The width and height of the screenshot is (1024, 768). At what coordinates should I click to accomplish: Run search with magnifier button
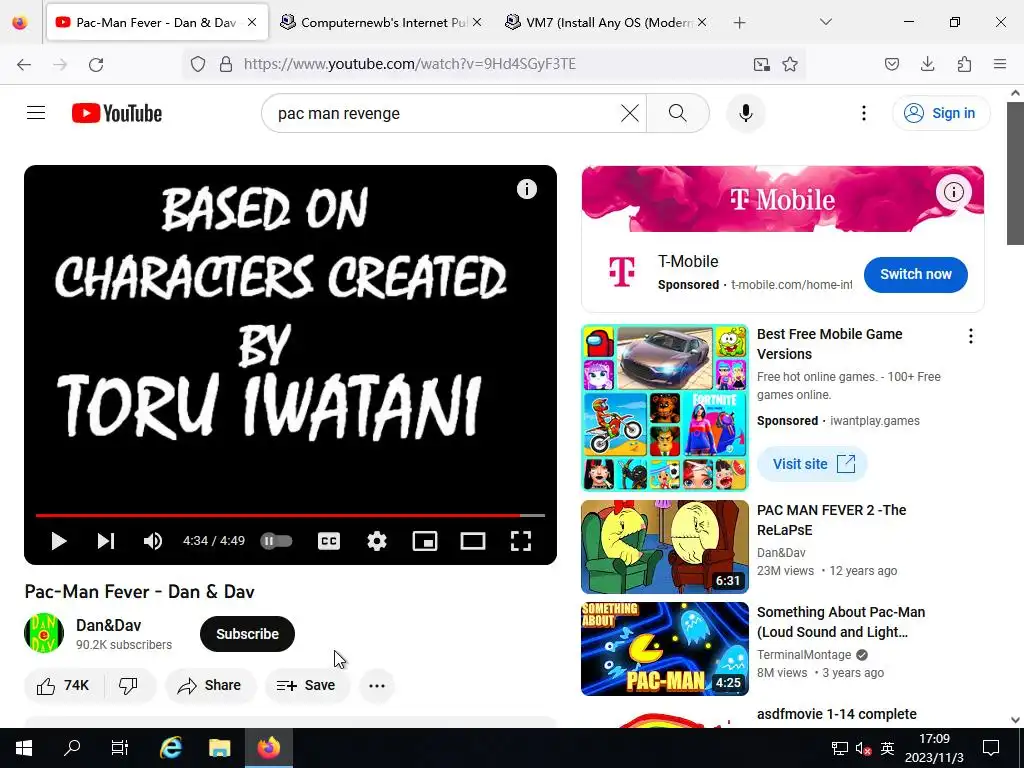678,113
